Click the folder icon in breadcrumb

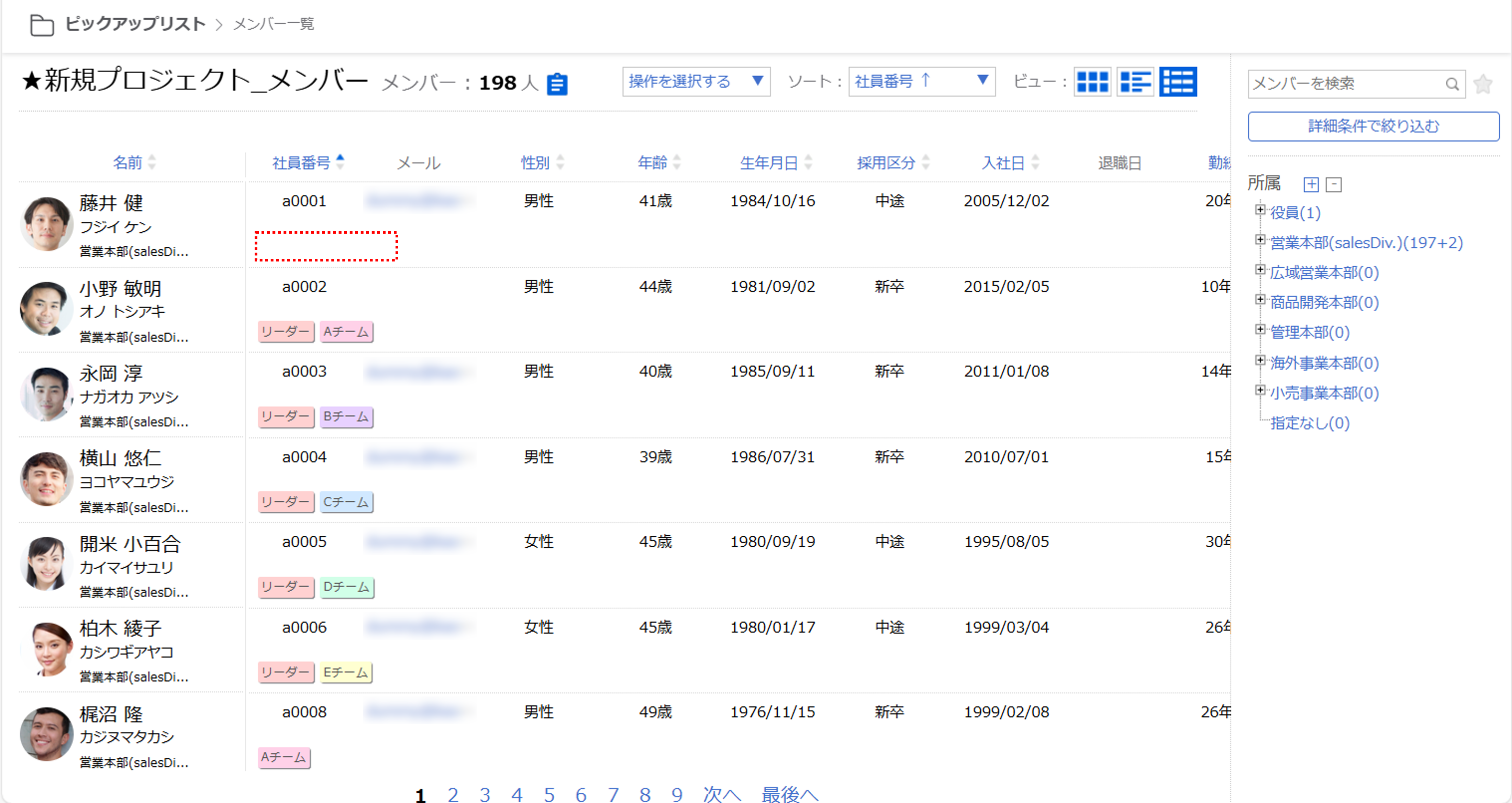pyautogui.click(x=42, y=25)
